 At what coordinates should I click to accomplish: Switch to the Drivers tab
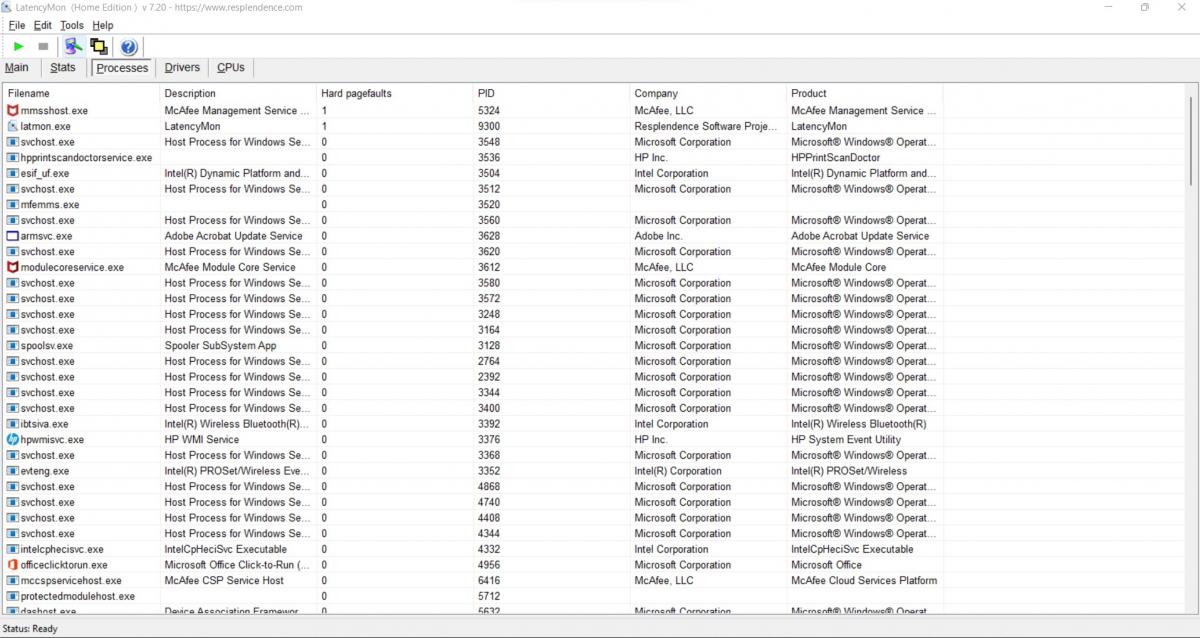tap(182, 68)
